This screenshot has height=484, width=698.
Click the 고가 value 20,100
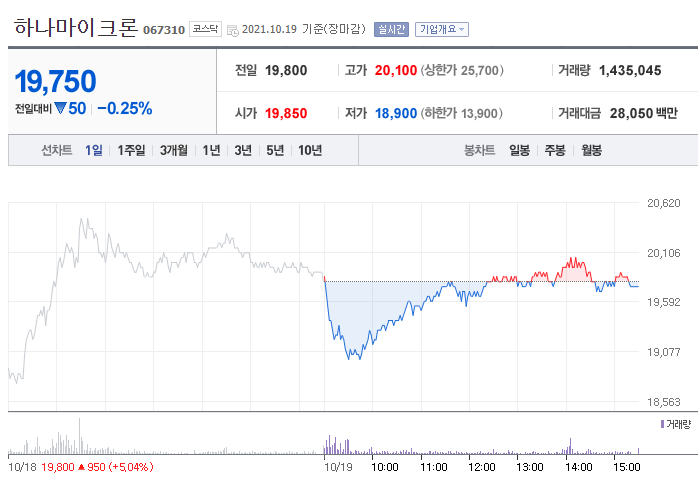[396, 70]
